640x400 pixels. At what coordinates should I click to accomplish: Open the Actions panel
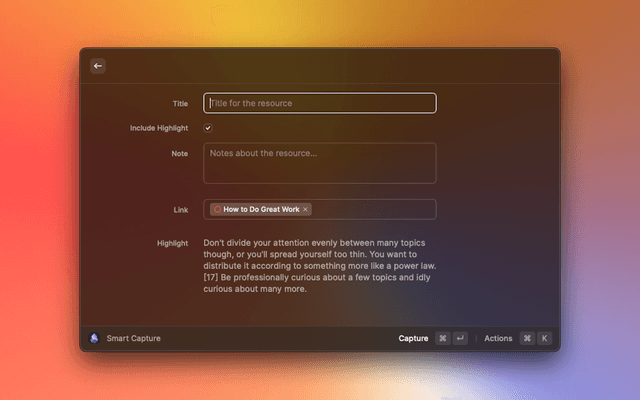(x=498, y=338)
